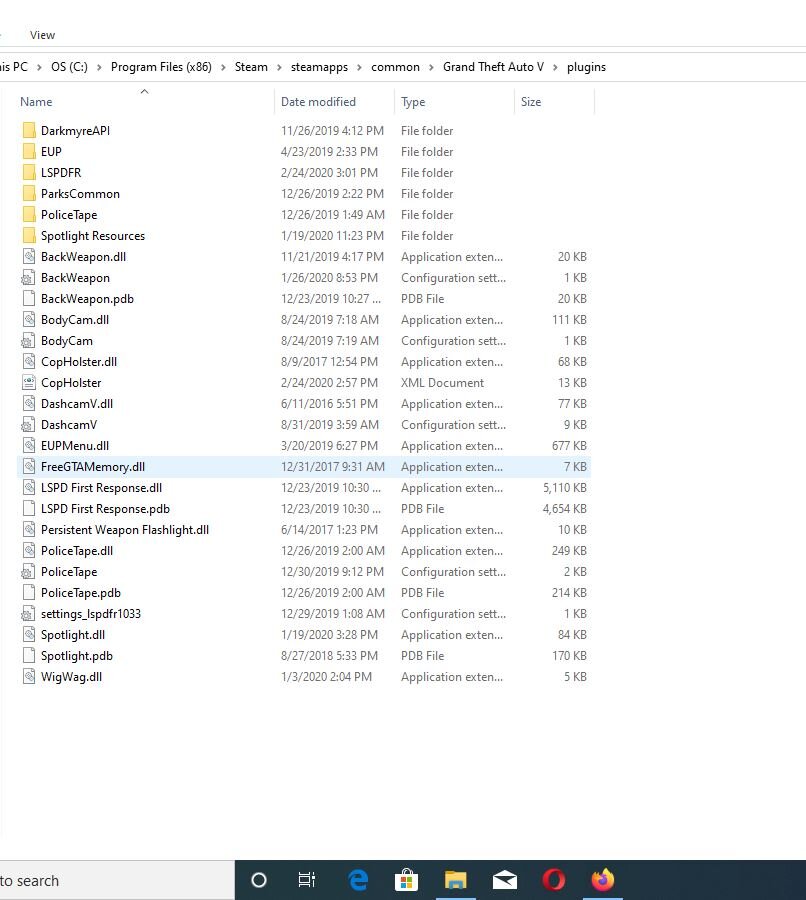Click the Persistent Weapon Flashlight.dll icon
This screenshot has height=900, width=806.
point(29,530)
